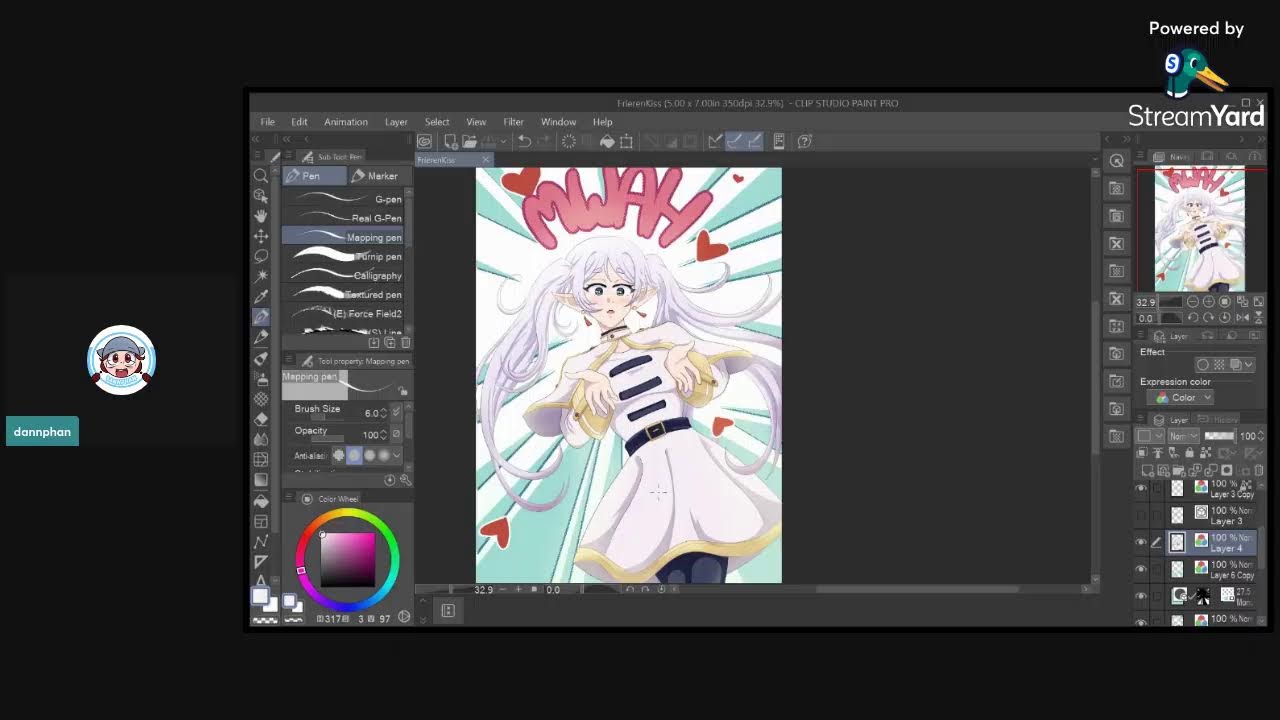
Task: Clear contents with toolbar delete icon
Action: point(569,141)
